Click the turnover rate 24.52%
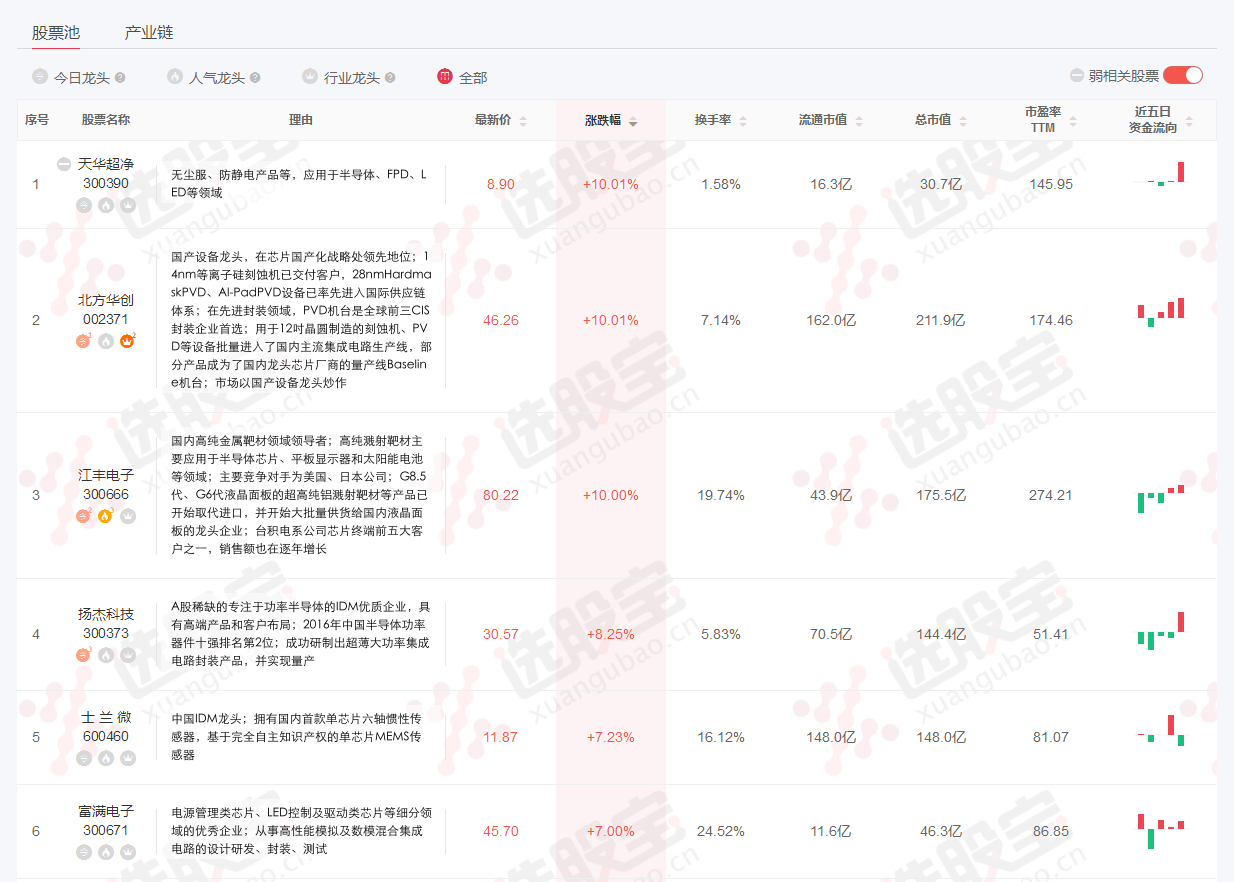 721,831
